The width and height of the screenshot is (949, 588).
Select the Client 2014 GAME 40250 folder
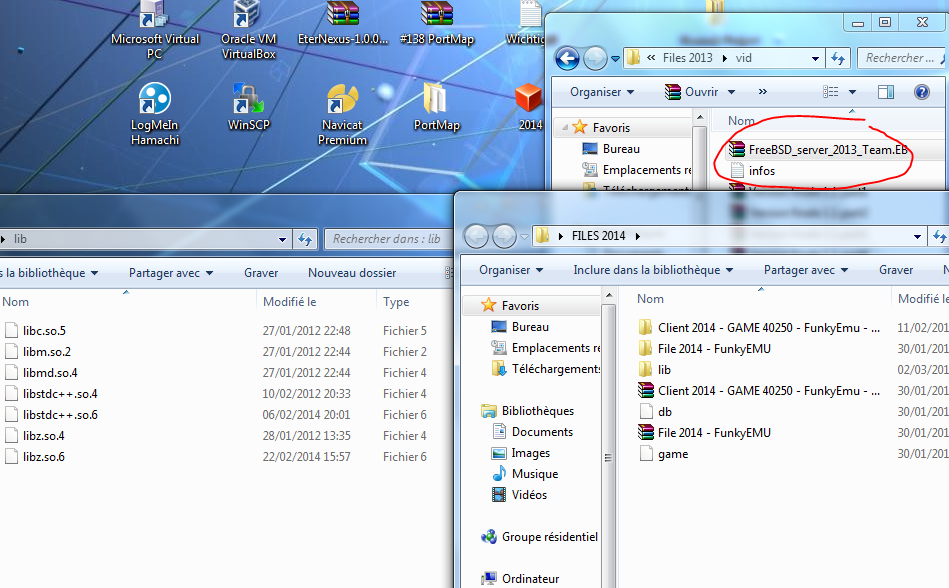[x=760, y=328]
